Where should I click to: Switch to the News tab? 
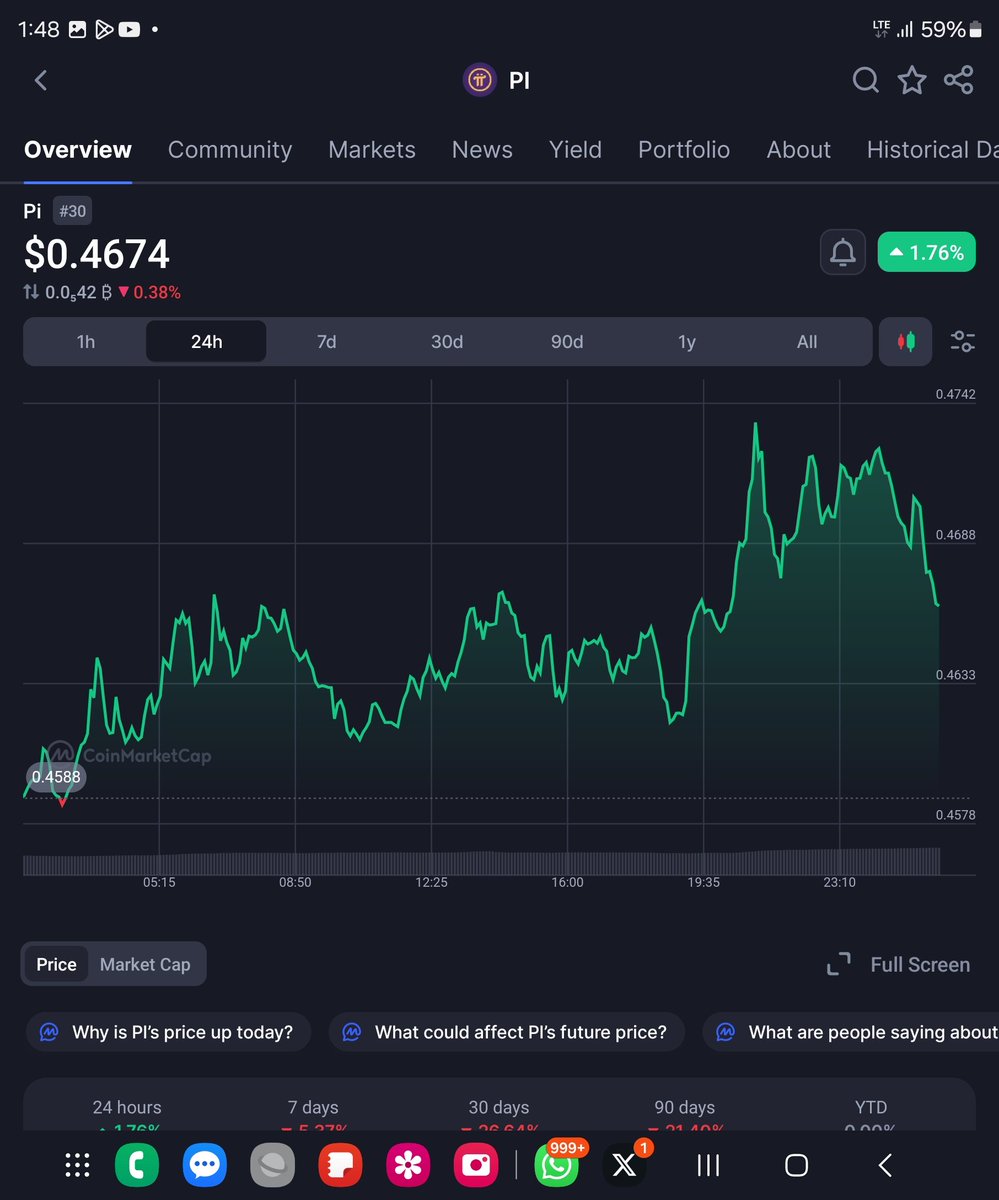(482, 150)
